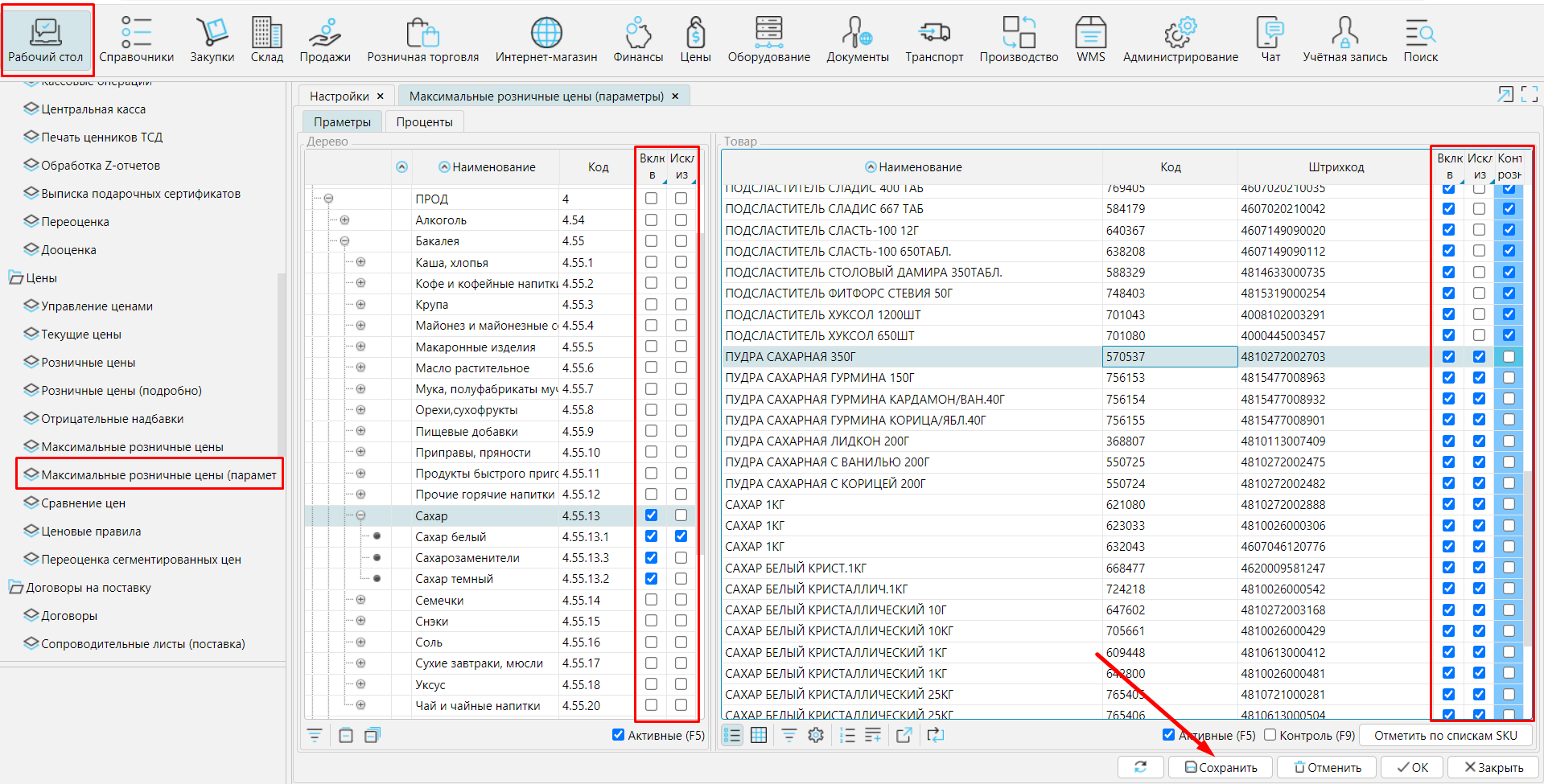The width and height of the screenshot is (1544, 784).
Task: Open the Закупки (purchases) module
Action: [212, 40]
